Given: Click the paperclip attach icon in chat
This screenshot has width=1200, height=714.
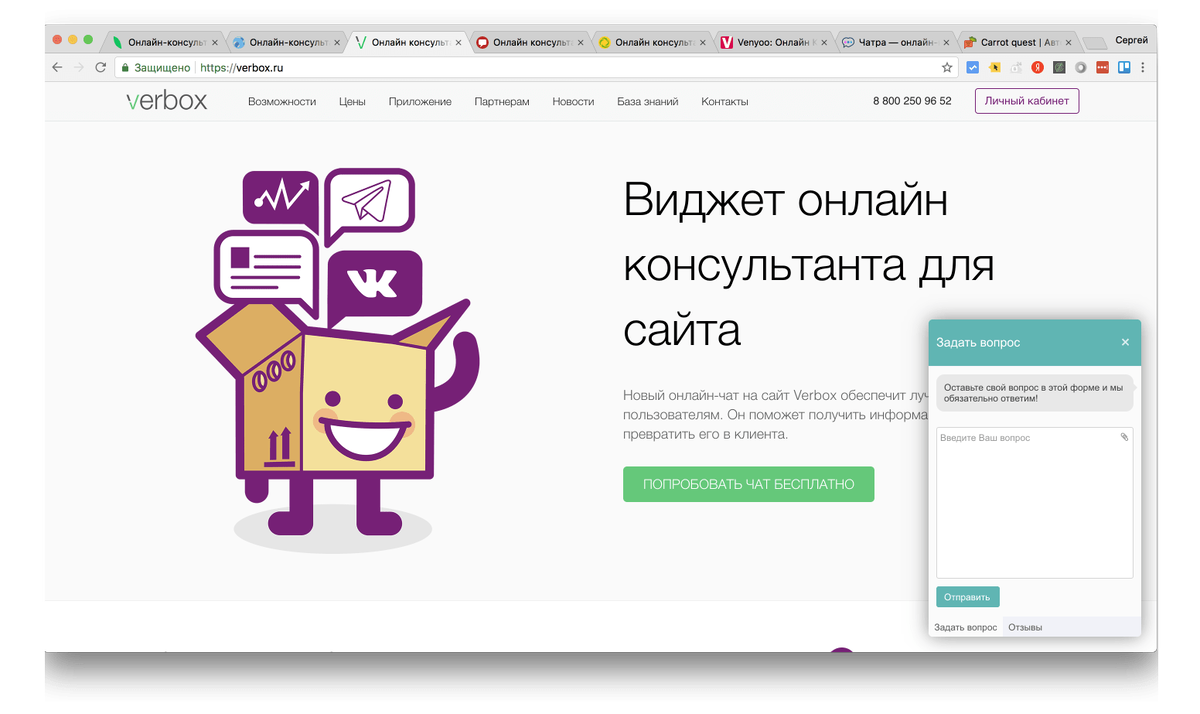Looking at the screenshot, I should (1124, 437).
